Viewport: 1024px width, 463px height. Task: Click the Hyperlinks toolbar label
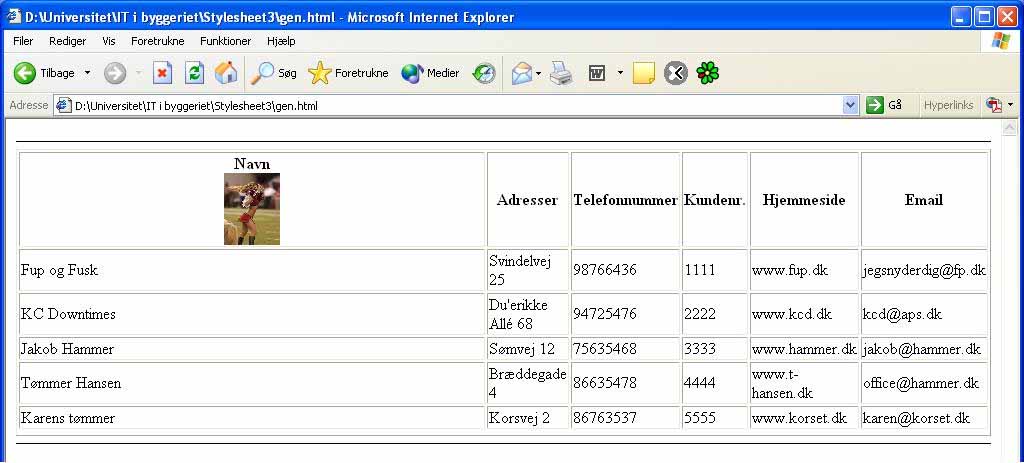pos(948,105)
